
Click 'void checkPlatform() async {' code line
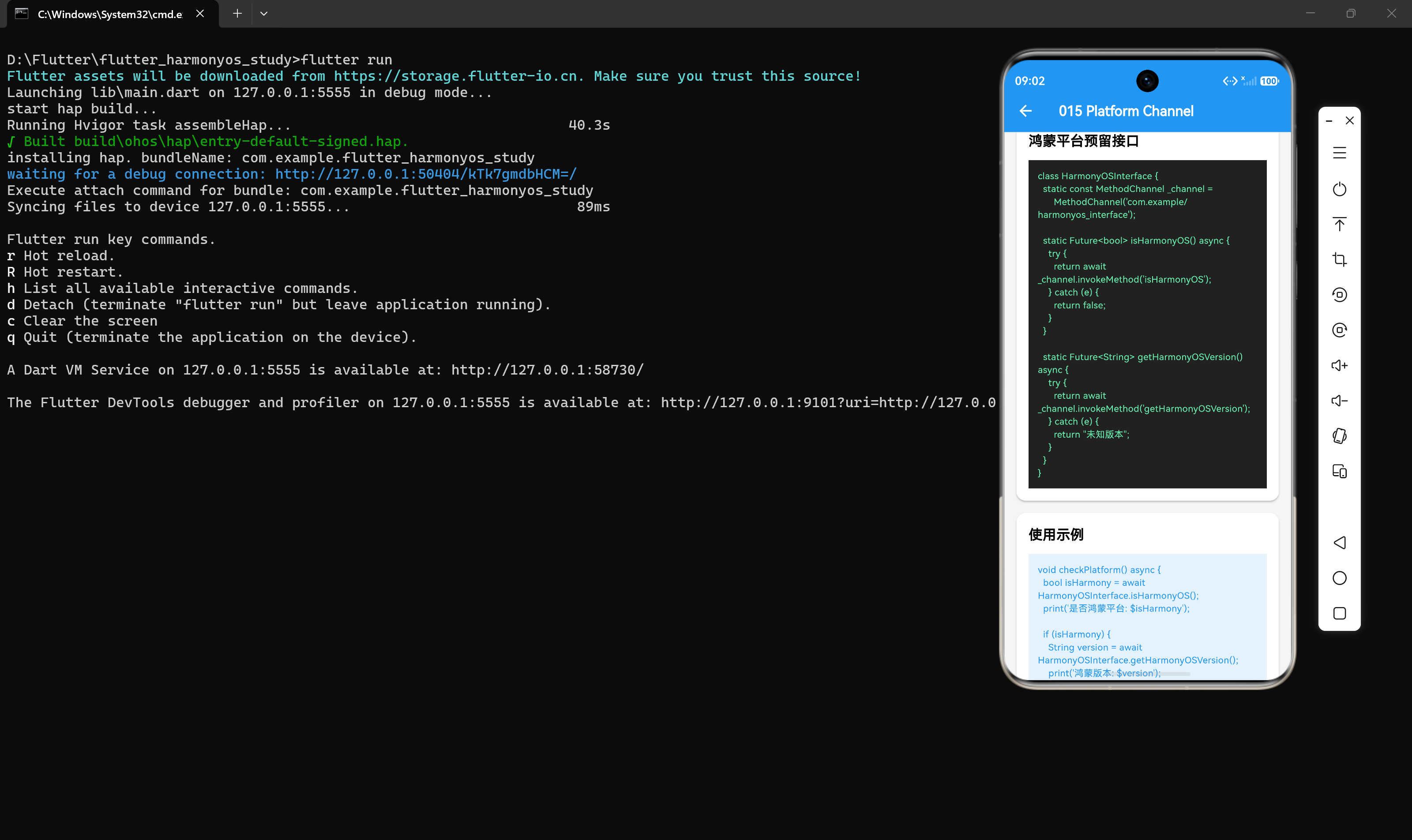click(x=1098, y=570)
